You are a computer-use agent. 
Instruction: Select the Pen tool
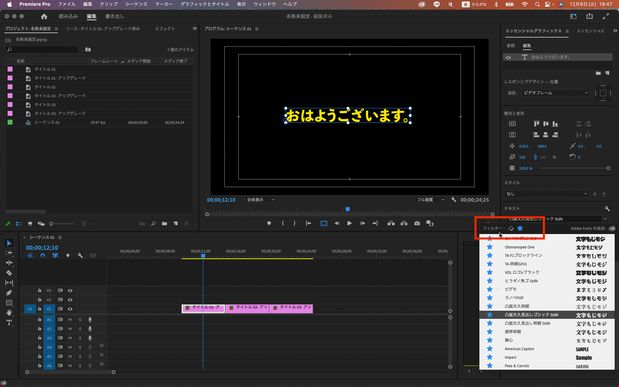pyautogui.click(x=9, y=293)
